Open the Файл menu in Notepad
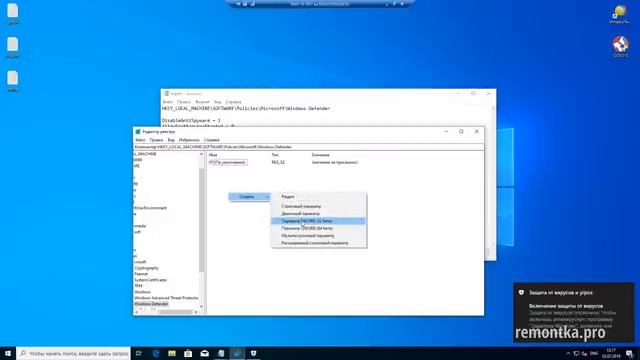 coord(167,102)
